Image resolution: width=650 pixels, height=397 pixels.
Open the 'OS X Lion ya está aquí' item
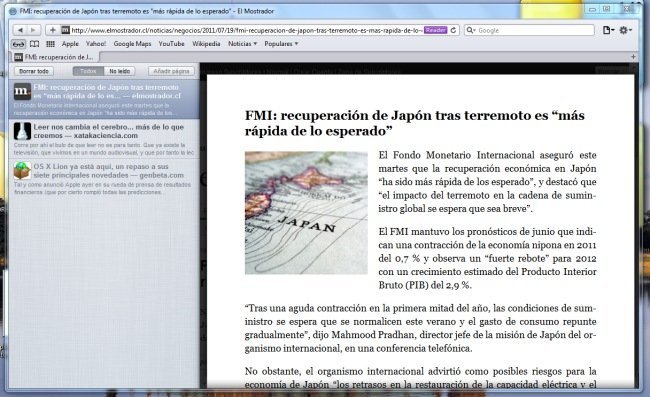coord(104,179)
